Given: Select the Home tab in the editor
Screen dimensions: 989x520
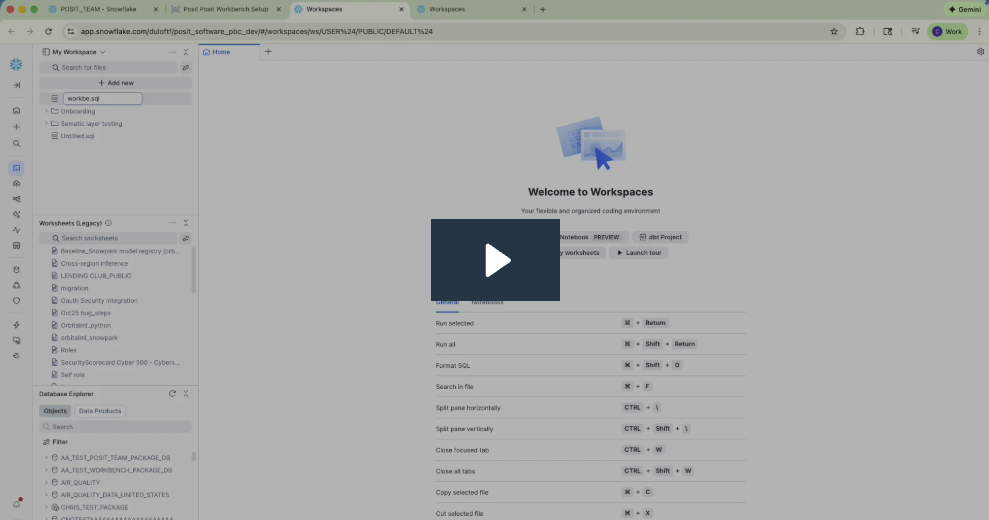Looking at the screenshot, I should (x=217, y=52).
